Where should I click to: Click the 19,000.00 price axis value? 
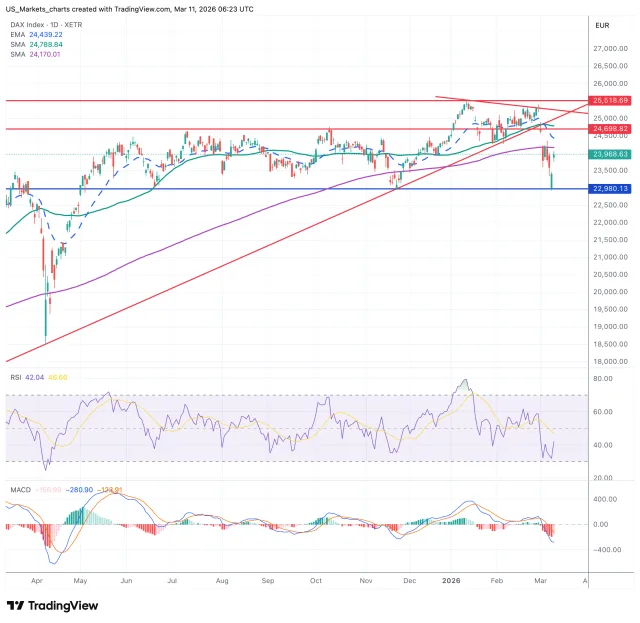click(610, 327)
